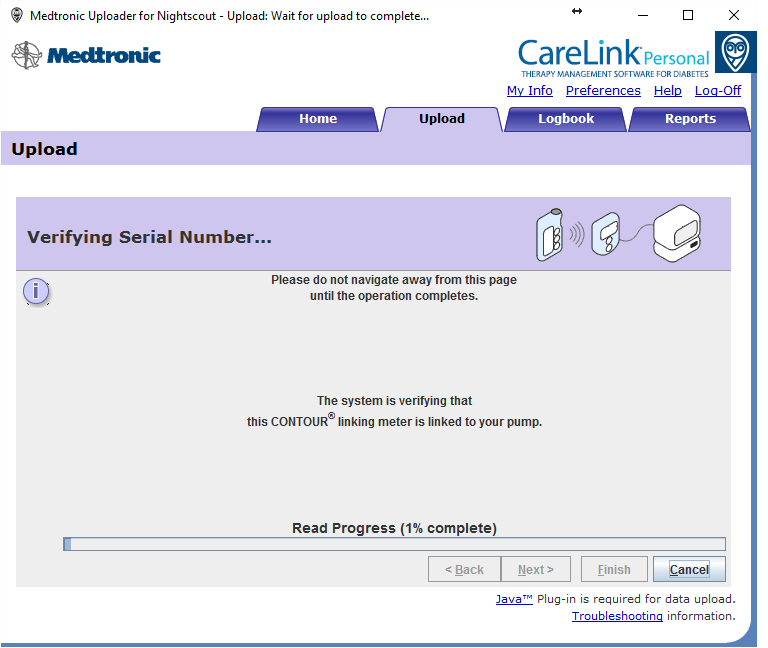
Task: Click the CONTOUR linking meter verification text
Action: [394, 411]
